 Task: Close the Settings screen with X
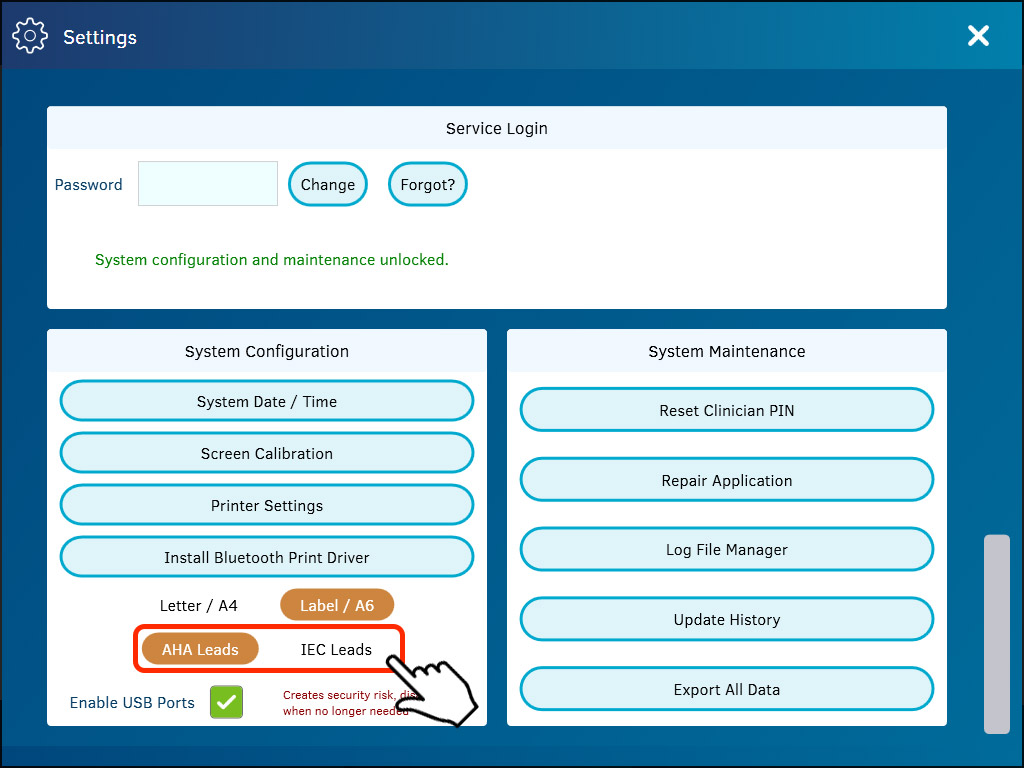pyautogui.click(x=977, y=37)
